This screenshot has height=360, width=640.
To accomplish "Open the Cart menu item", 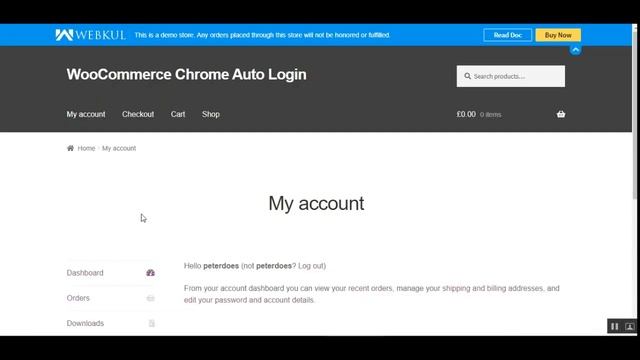I will [178, 114].
